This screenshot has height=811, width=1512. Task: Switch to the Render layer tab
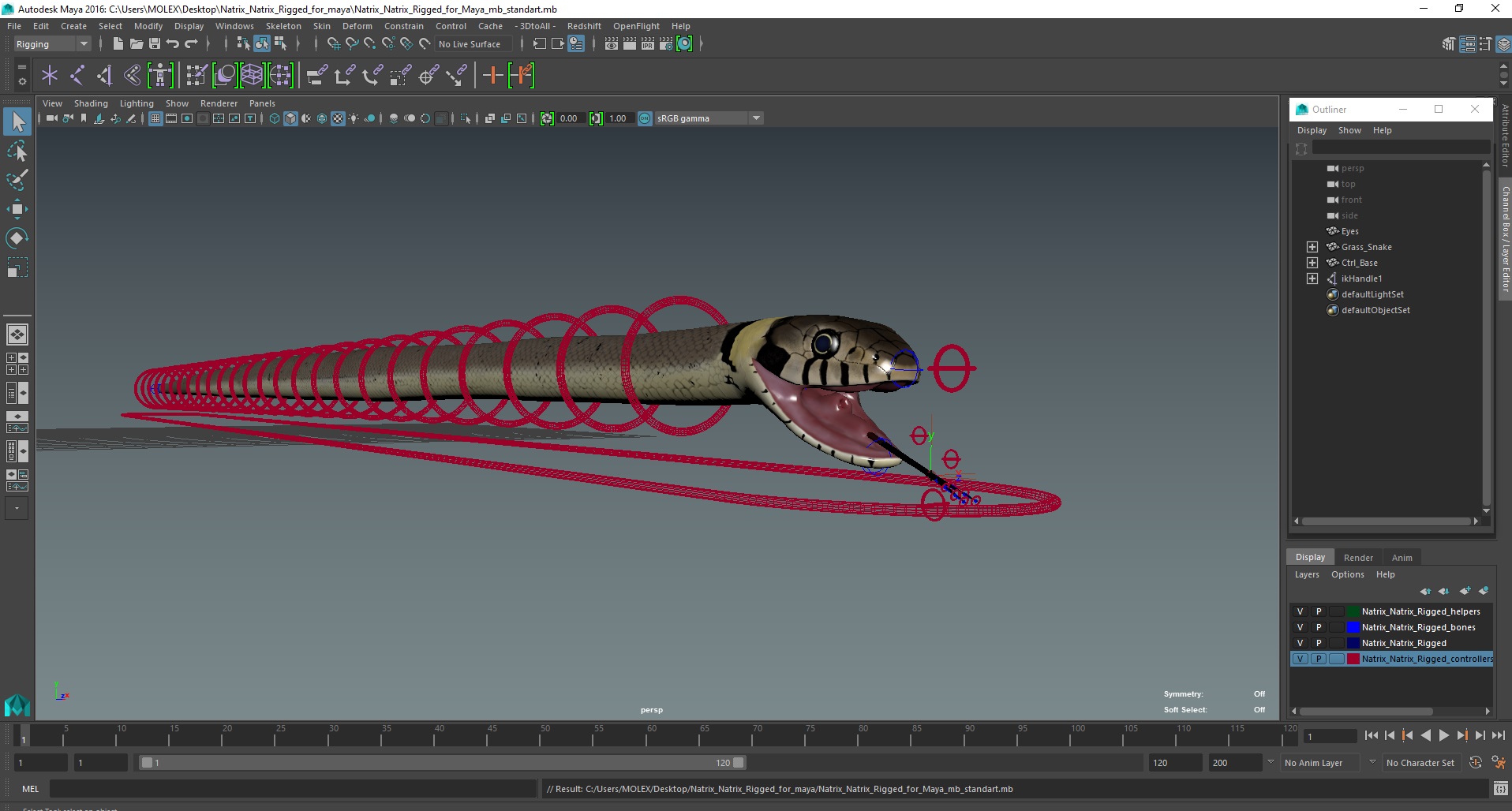1358,558
